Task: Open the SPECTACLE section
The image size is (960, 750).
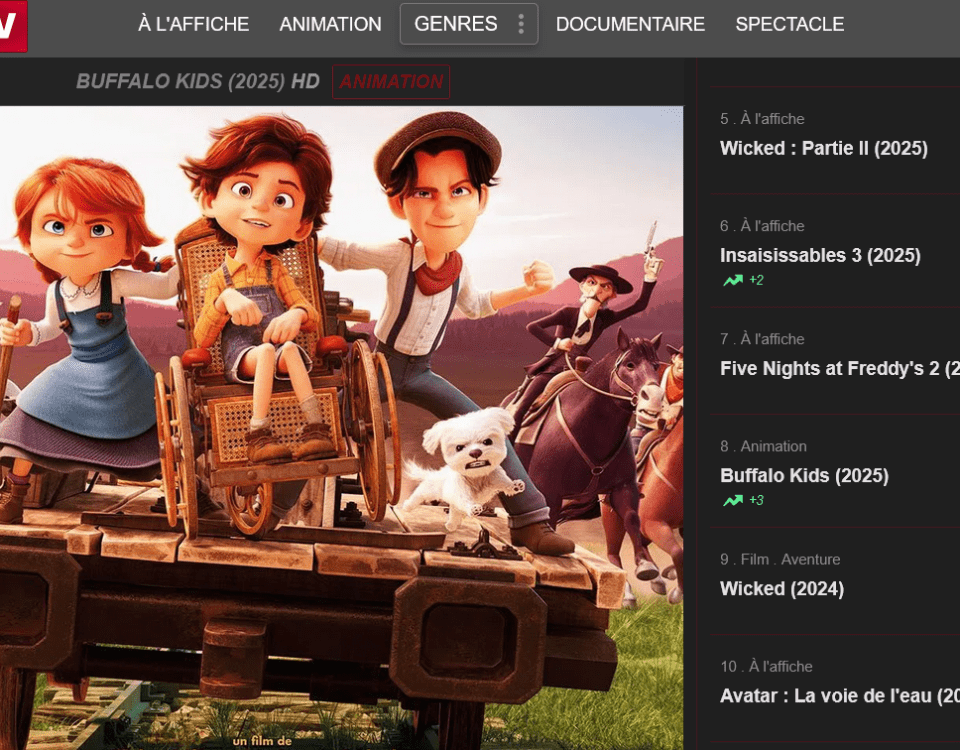Action: point(790,24)
